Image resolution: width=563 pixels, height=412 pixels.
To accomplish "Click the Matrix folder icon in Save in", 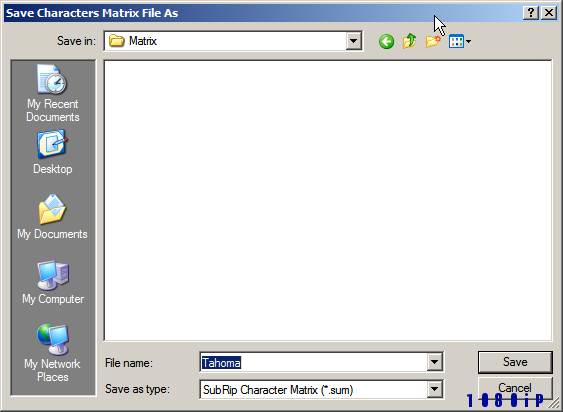I will coord(117,41).
